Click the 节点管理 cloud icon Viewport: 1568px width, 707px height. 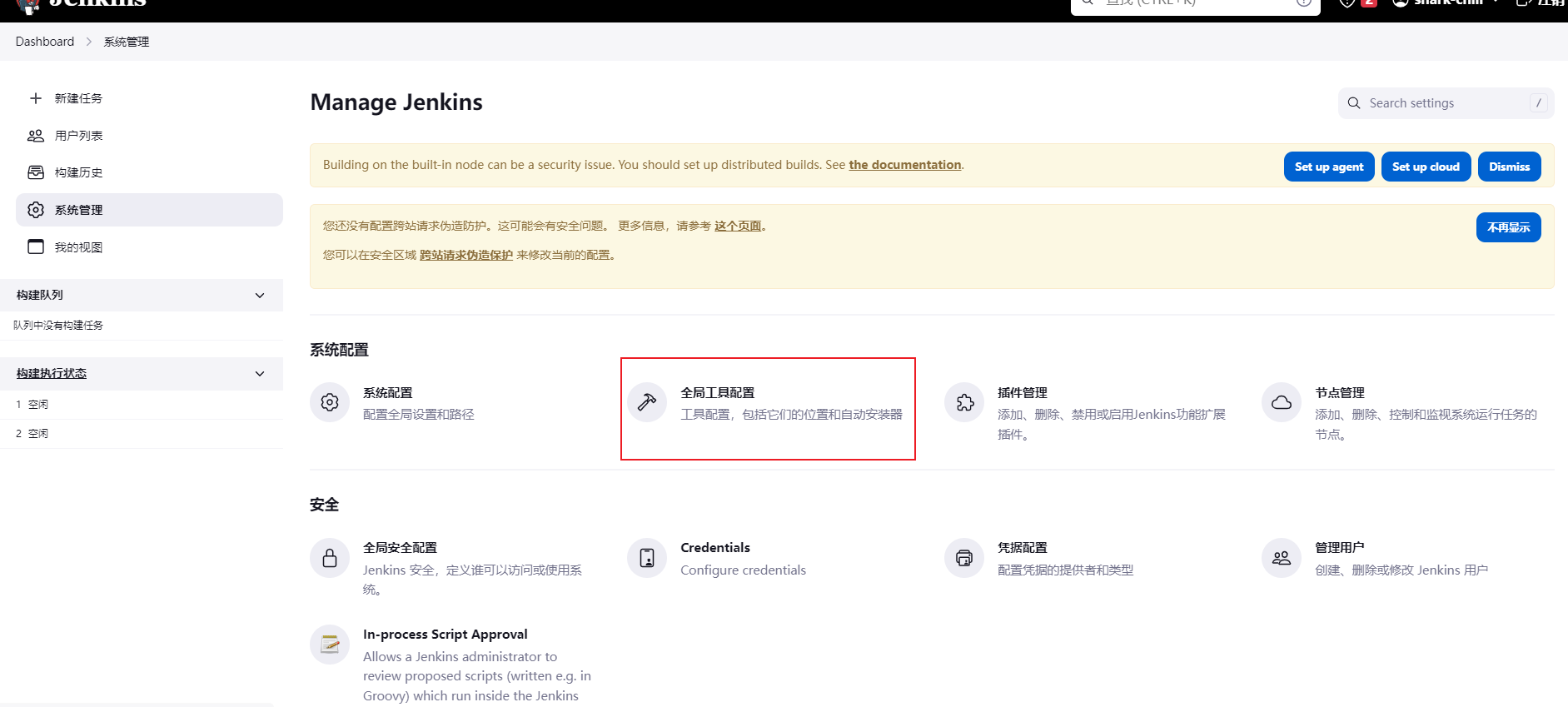click(x=1282, y=403)
